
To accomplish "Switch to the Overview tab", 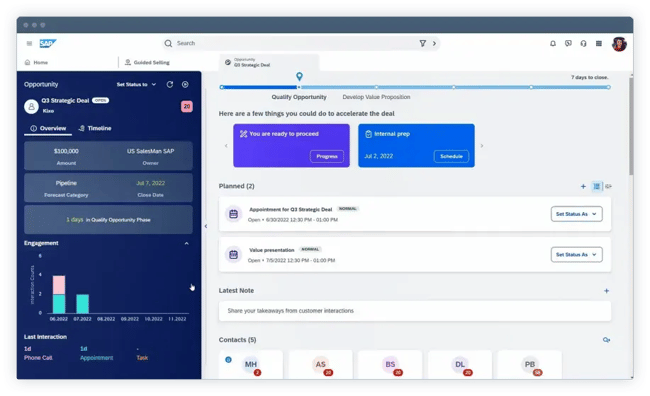I will point(48,129).
